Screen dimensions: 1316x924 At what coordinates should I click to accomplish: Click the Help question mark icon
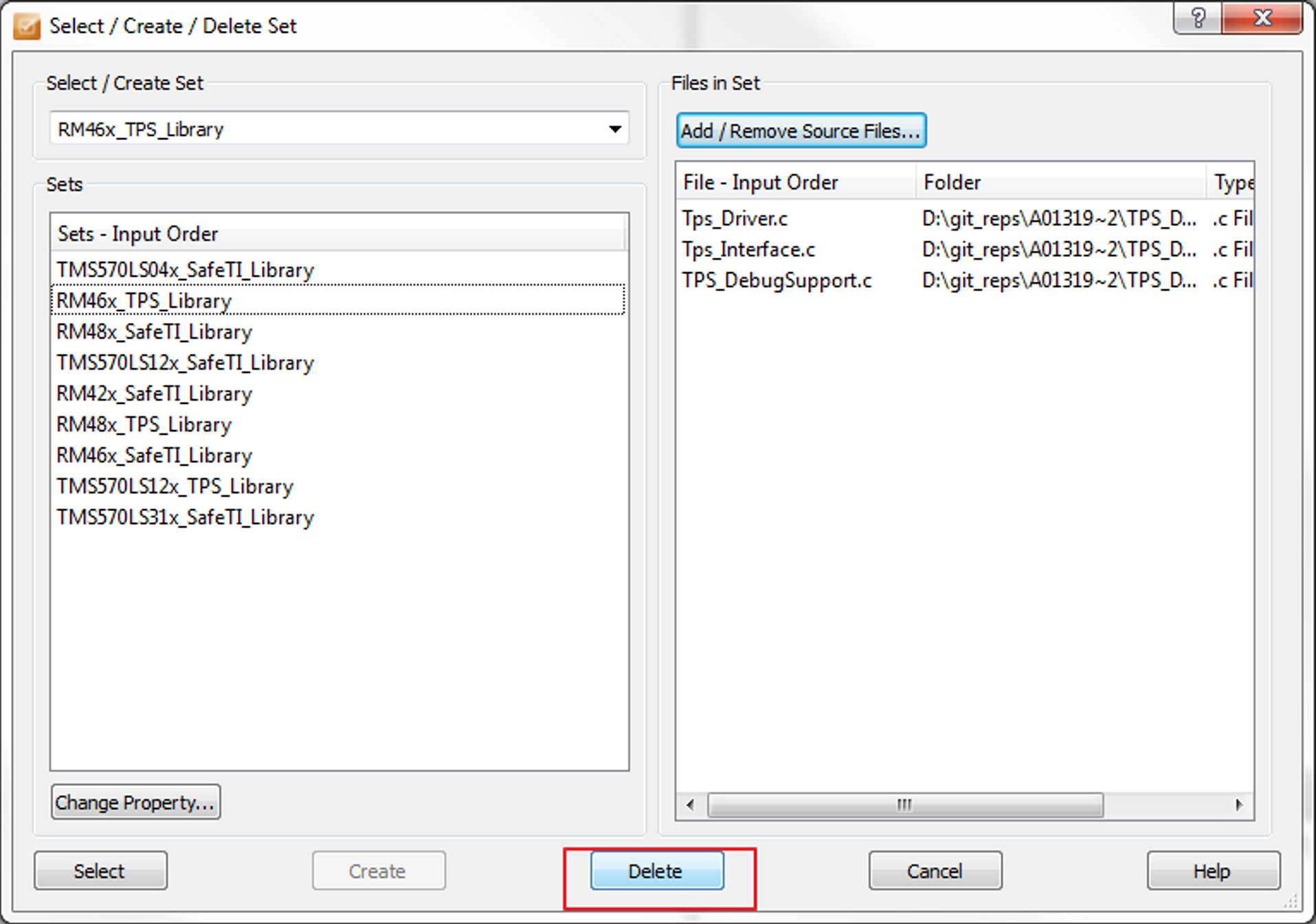(x=1197, y=19)
